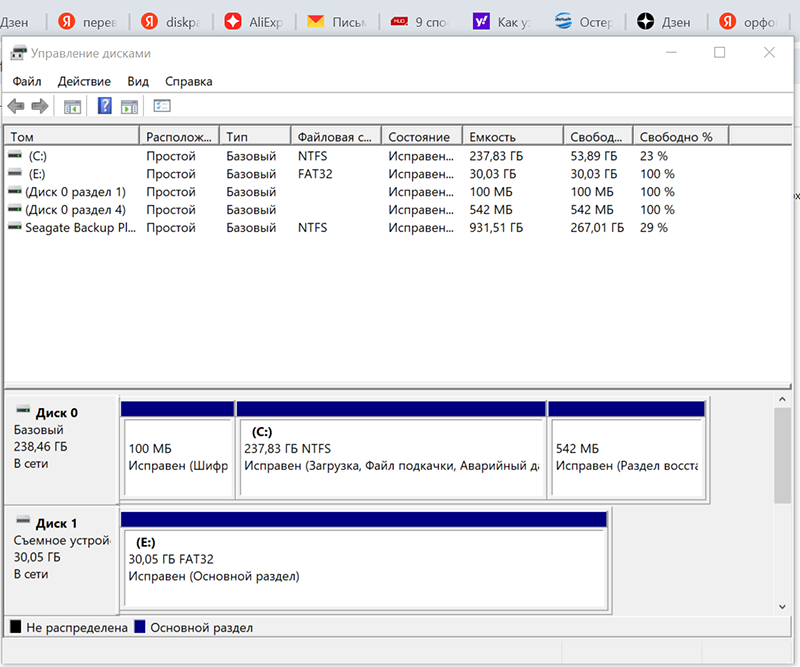Click the FAT32 file system cell
Screen dimensions: 800x667
315,174
